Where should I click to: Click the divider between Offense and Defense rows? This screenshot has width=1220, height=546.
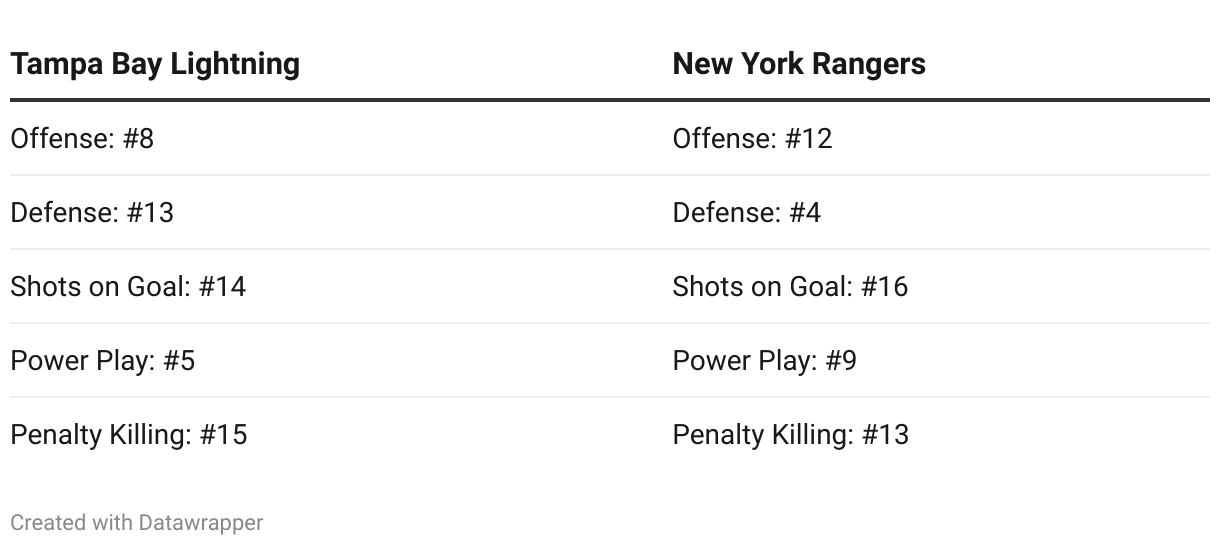tap(610, 175)
